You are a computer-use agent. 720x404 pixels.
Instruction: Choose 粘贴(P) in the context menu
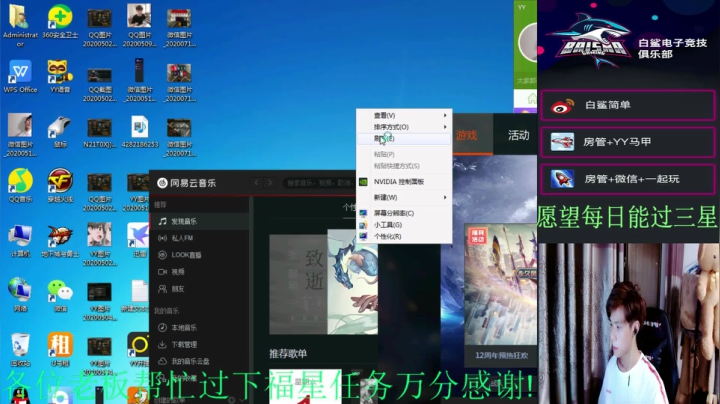click(x=404, y=154)
